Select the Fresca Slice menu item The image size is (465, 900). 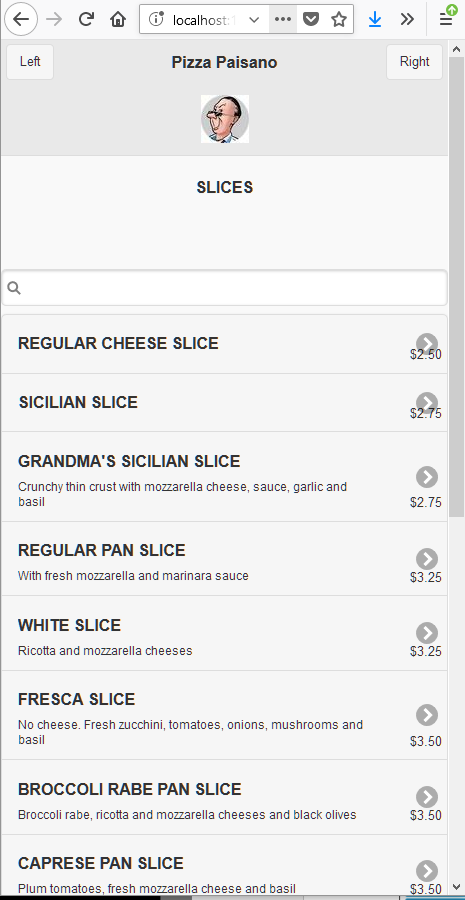[x=224, y=715]
